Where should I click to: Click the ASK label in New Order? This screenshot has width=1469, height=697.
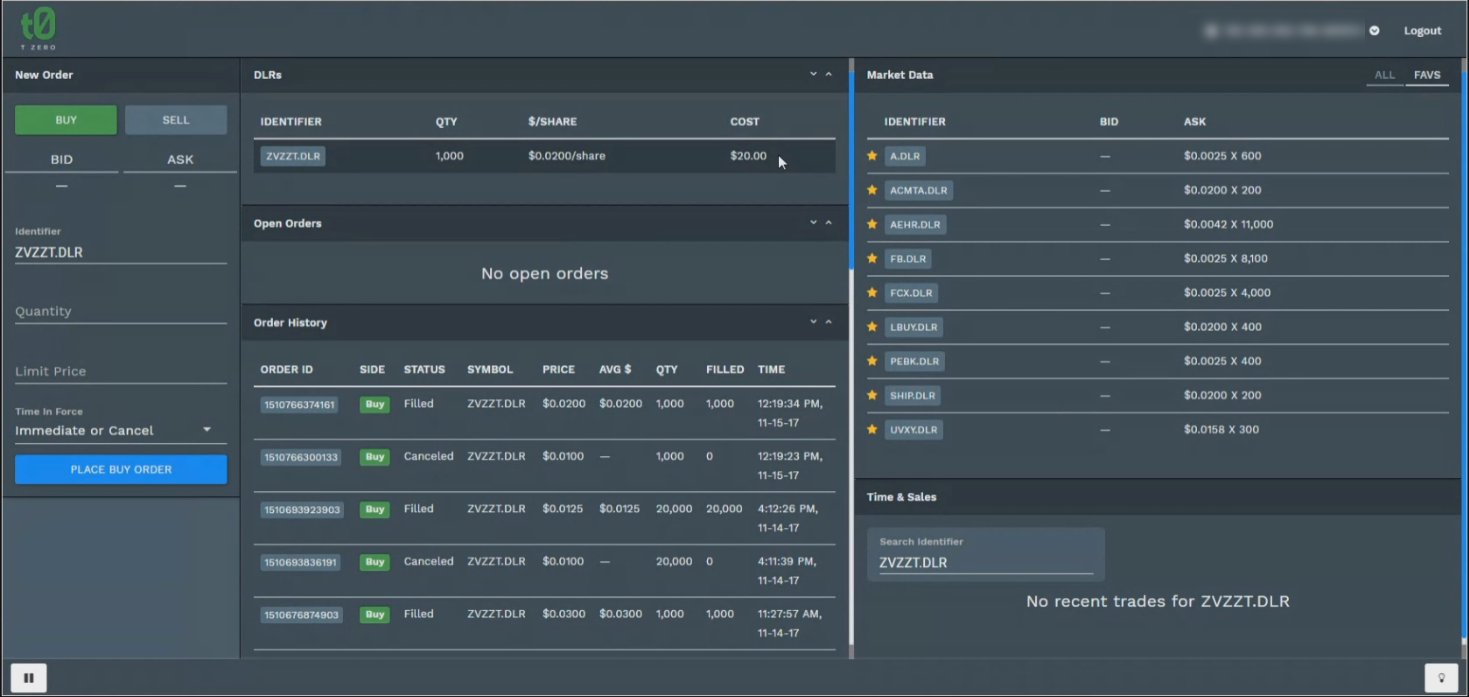tap(180, 159)
